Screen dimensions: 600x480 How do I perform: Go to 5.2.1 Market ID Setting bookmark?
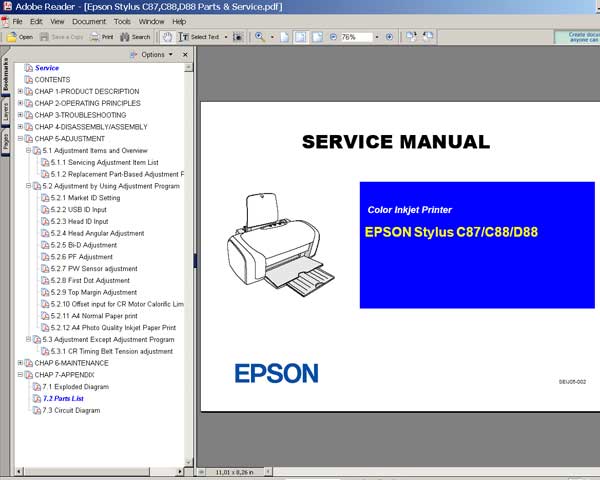tap(85, 198)
